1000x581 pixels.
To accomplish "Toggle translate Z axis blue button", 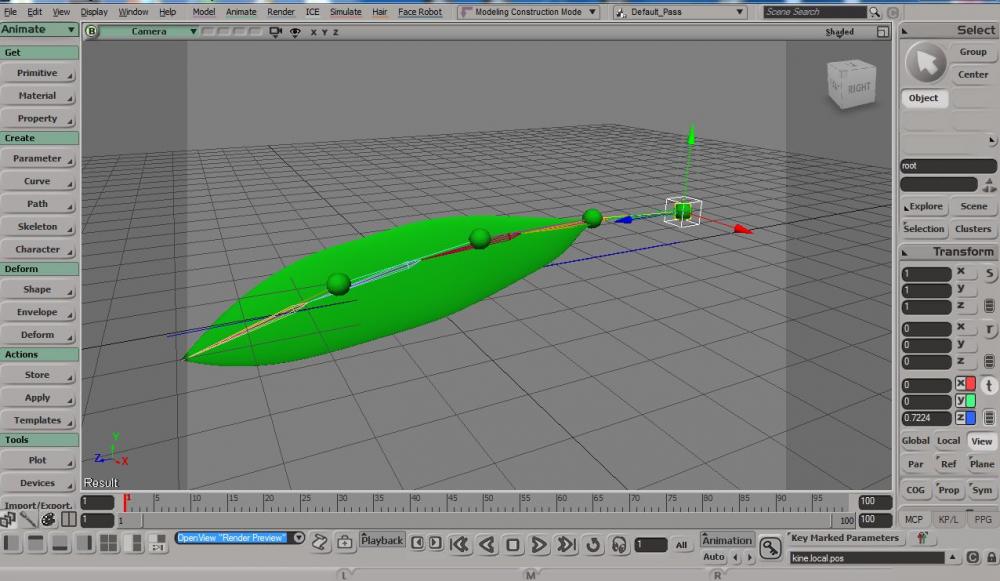I will (966, 418).
